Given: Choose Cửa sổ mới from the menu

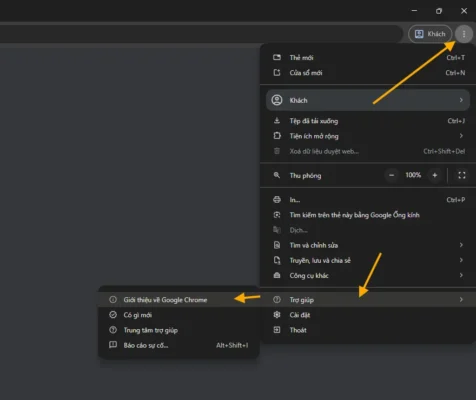Looking at the screenshot, I should tap(368, 72).
